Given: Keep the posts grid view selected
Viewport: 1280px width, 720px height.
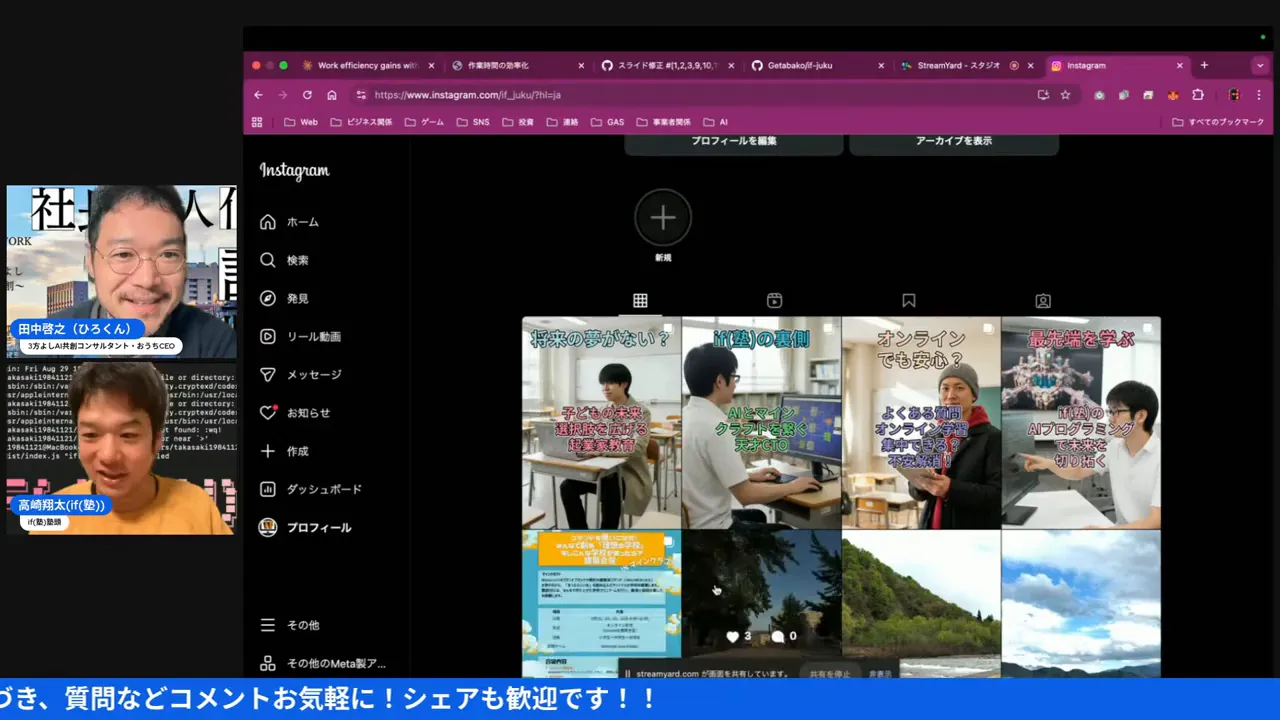Looking at the screenshot, I should pyautogui.click(x=640, y=300).
